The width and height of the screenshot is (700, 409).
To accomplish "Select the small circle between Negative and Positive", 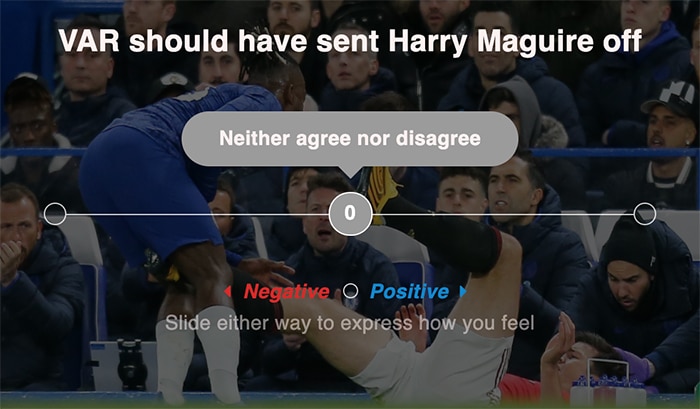I will pyautogui.click(x=350, y=291).
